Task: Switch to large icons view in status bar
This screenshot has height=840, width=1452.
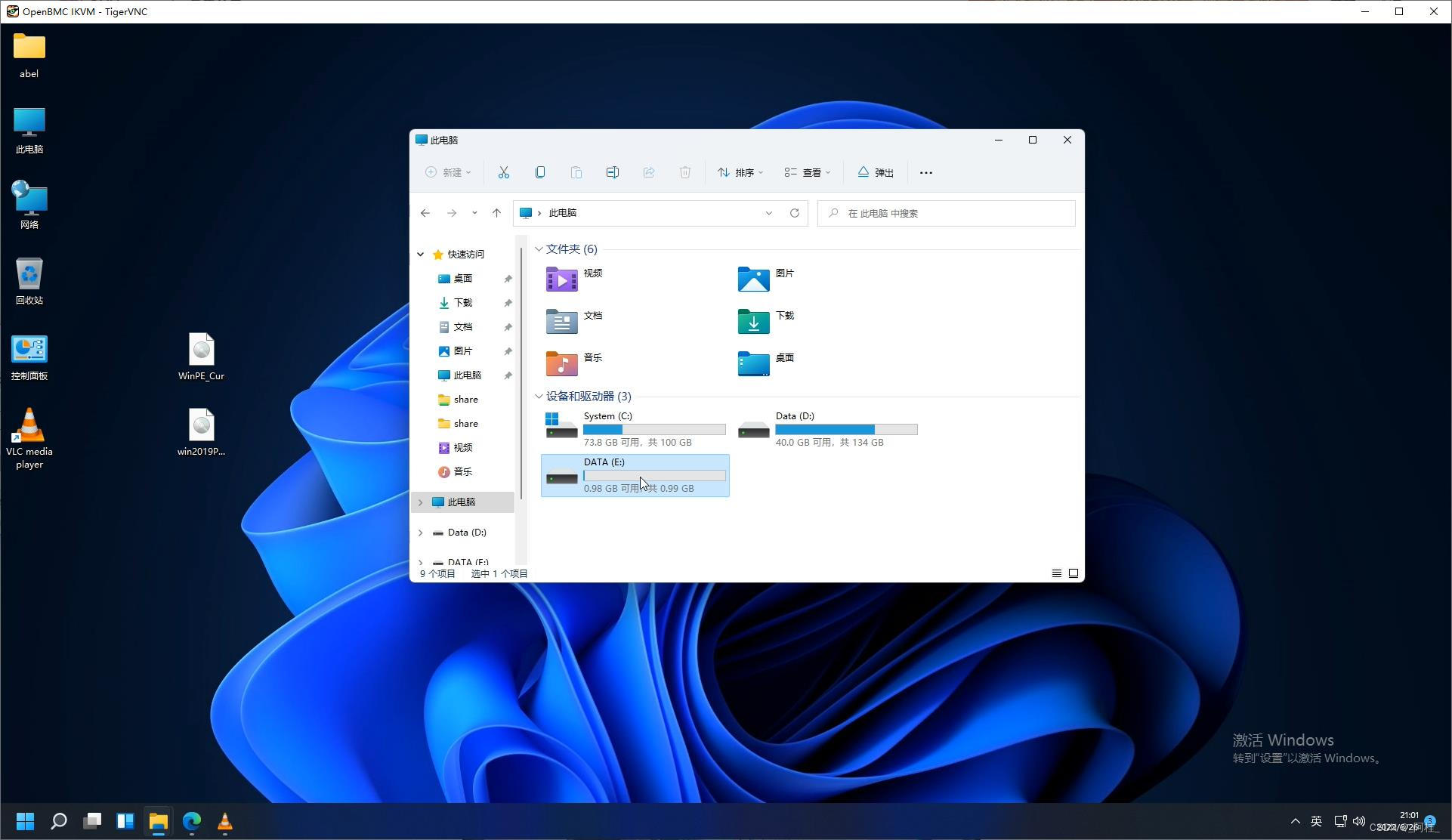Action: (1074, 573)
